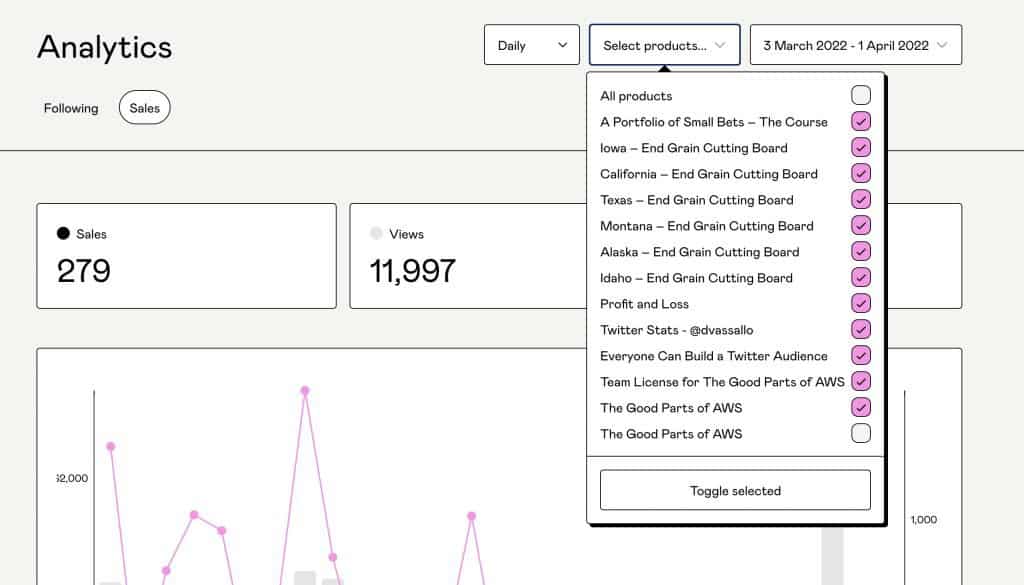Switch to the Following tab
The height and width of the screenshot is (585, 1024).
click(70, 108)
